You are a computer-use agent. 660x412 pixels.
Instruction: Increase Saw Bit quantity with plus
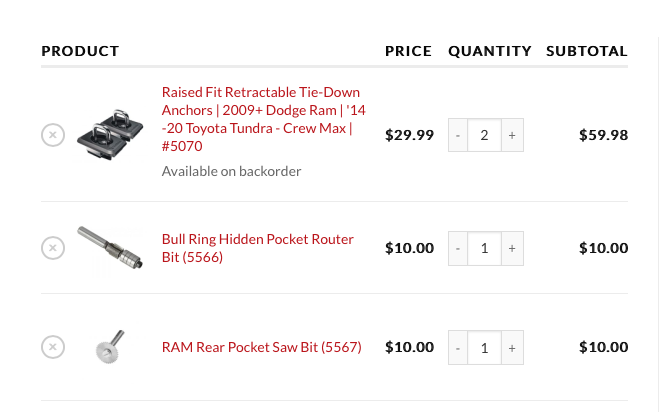click(512, 348)
